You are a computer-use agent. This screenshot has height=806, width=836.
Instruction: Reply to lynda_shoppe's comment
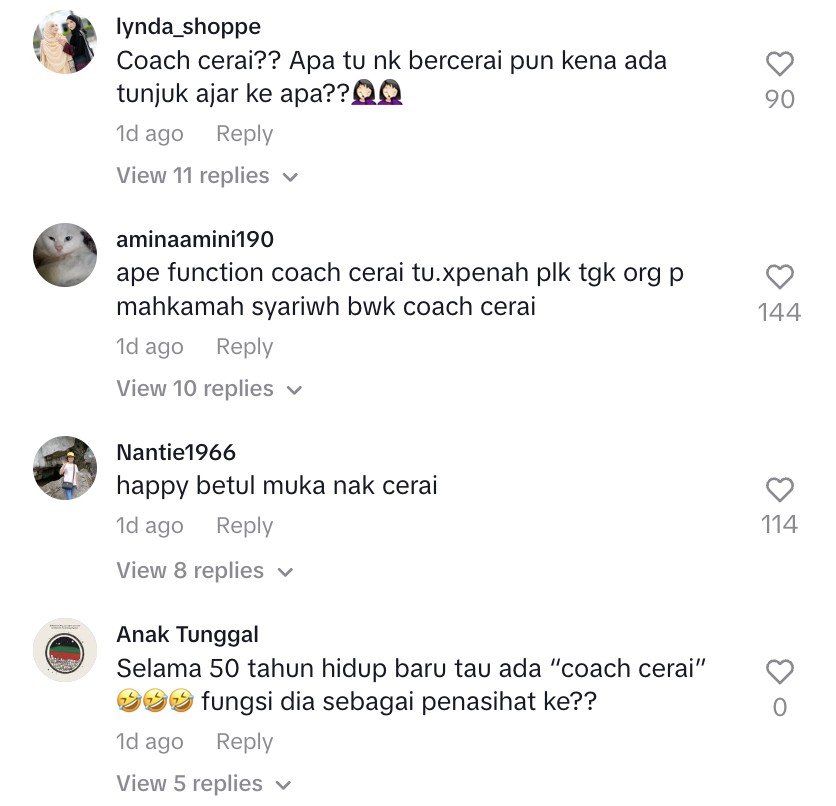pos(244,133)
